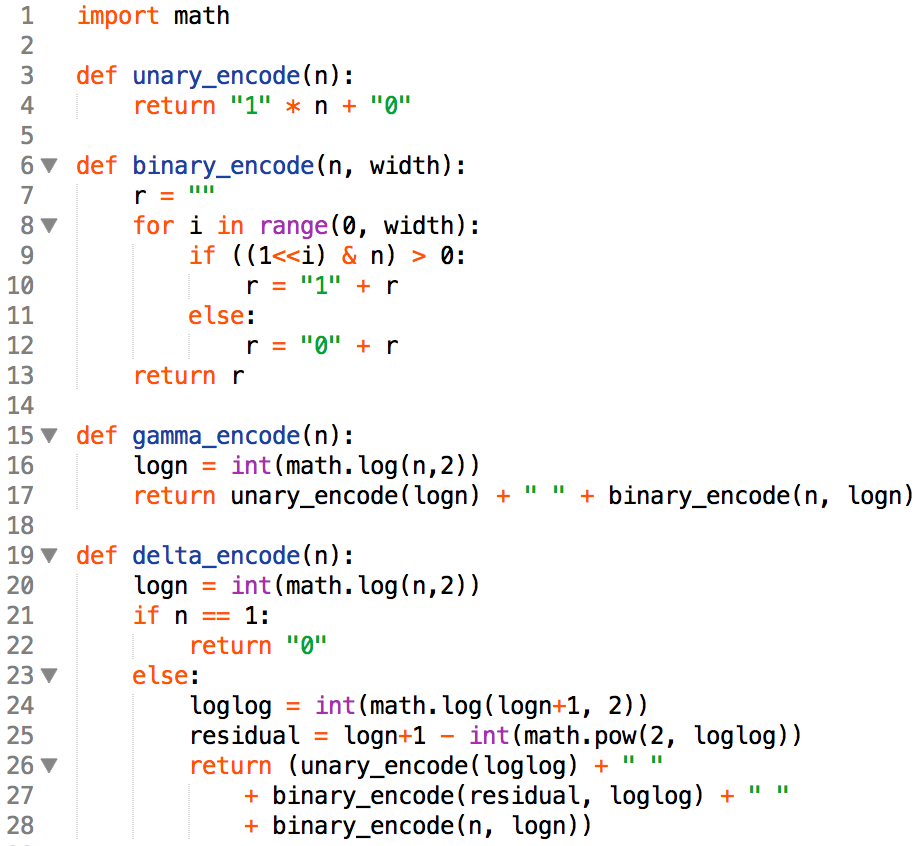This screenshot has height=846, width=918.
Task: Click the 'loglog' variable assignment on line 24
Action: pos(230,706)
